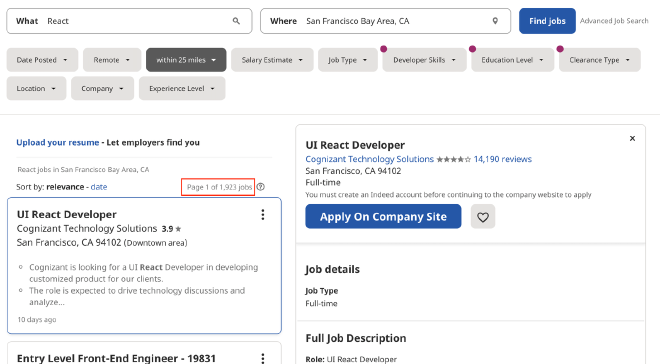Click the Upload your resume link
Viewport: 660px width, 364px height.
point(58,142)
